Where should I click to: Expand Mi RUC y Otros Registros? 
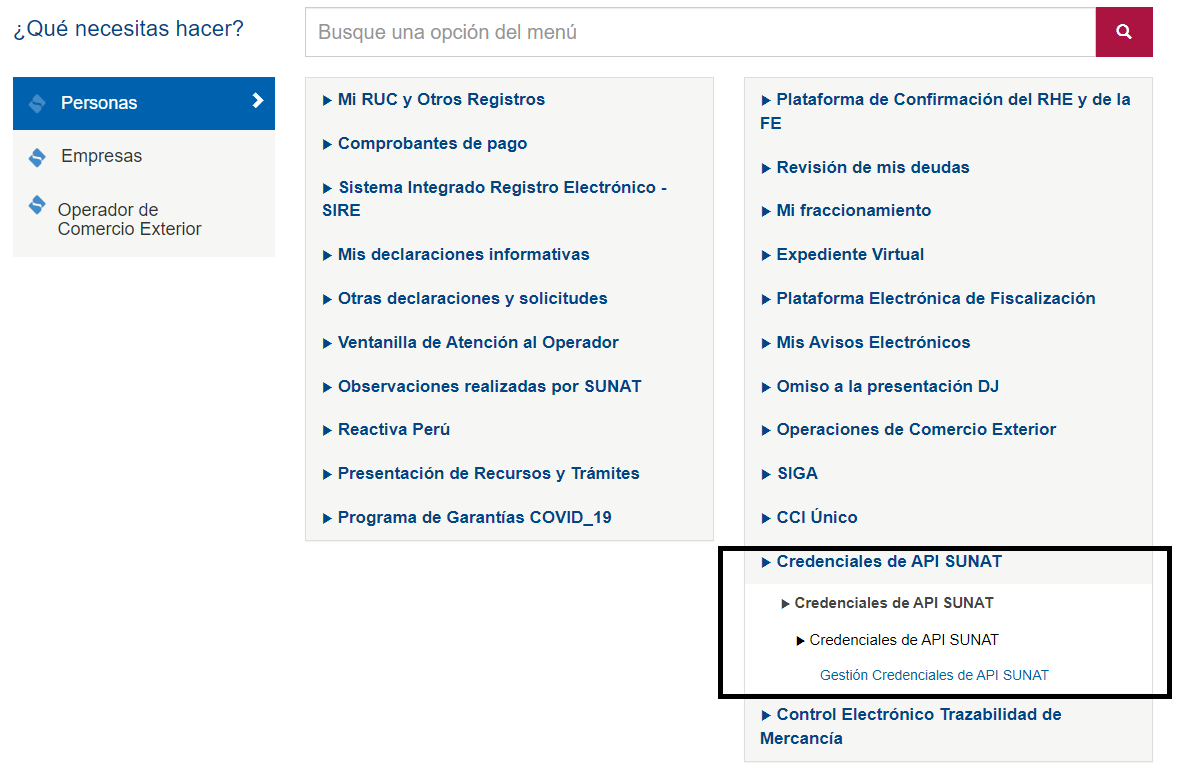click(x=434, y=99)
